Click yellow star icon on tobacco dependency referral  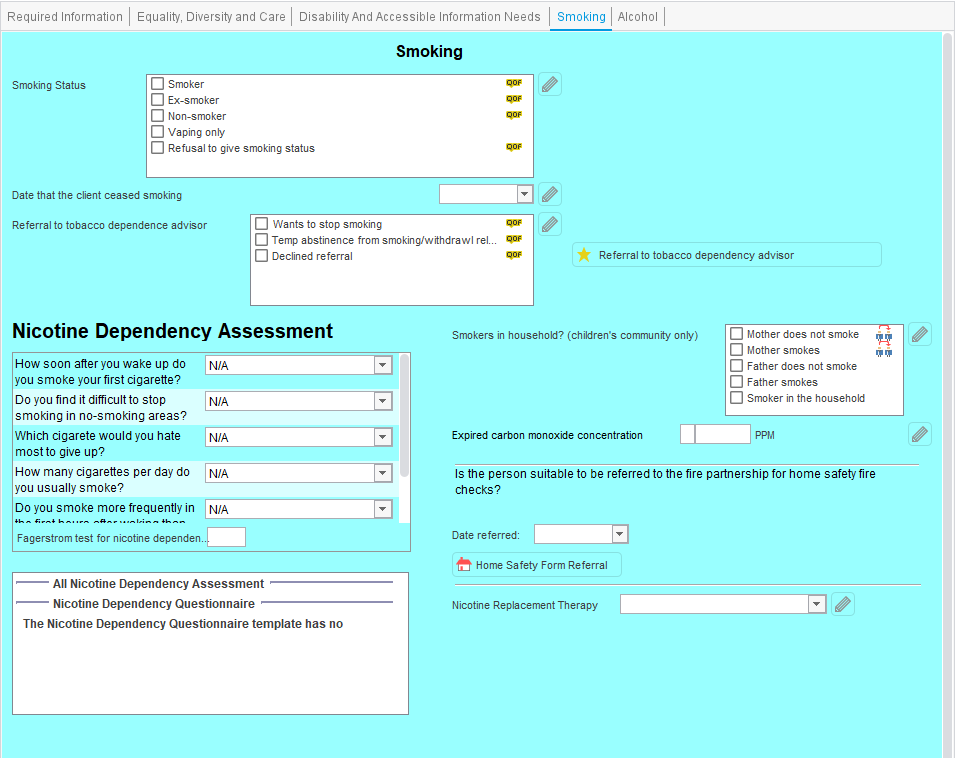583,254
